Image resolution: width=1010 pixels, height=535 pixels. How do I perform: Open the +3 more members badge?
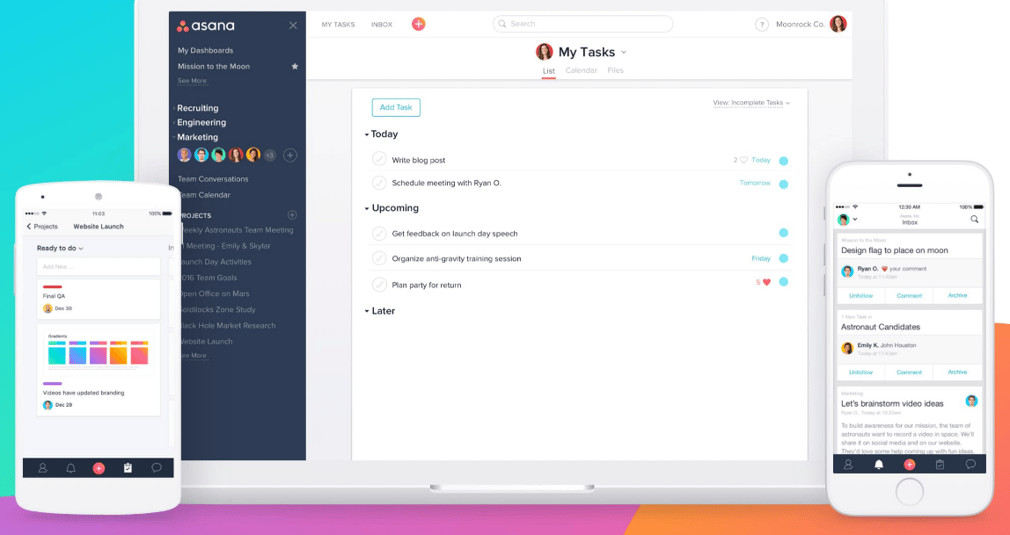[270, 155]
